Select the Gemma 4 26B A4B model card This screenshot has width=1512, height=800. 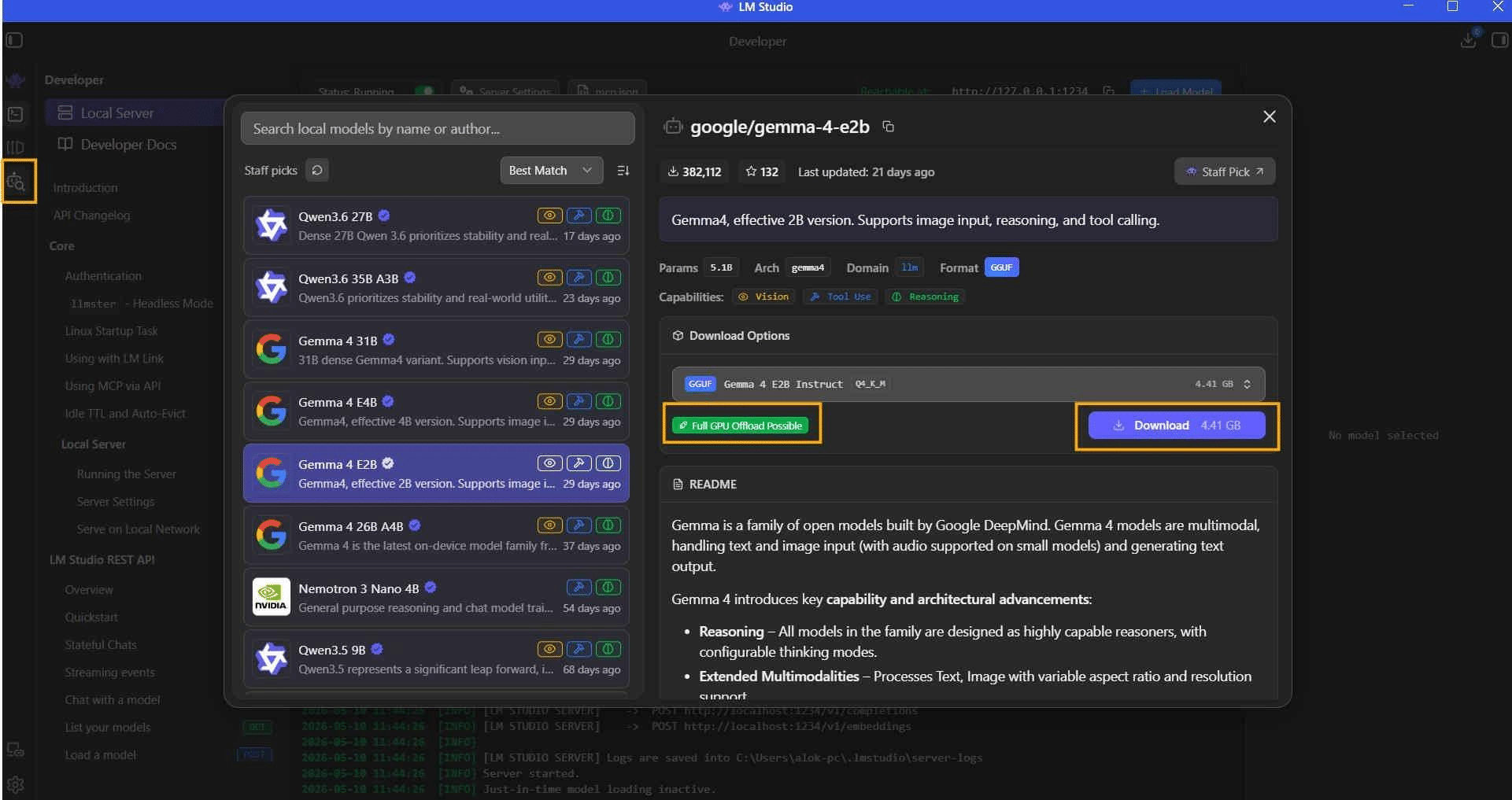[436, 535]
